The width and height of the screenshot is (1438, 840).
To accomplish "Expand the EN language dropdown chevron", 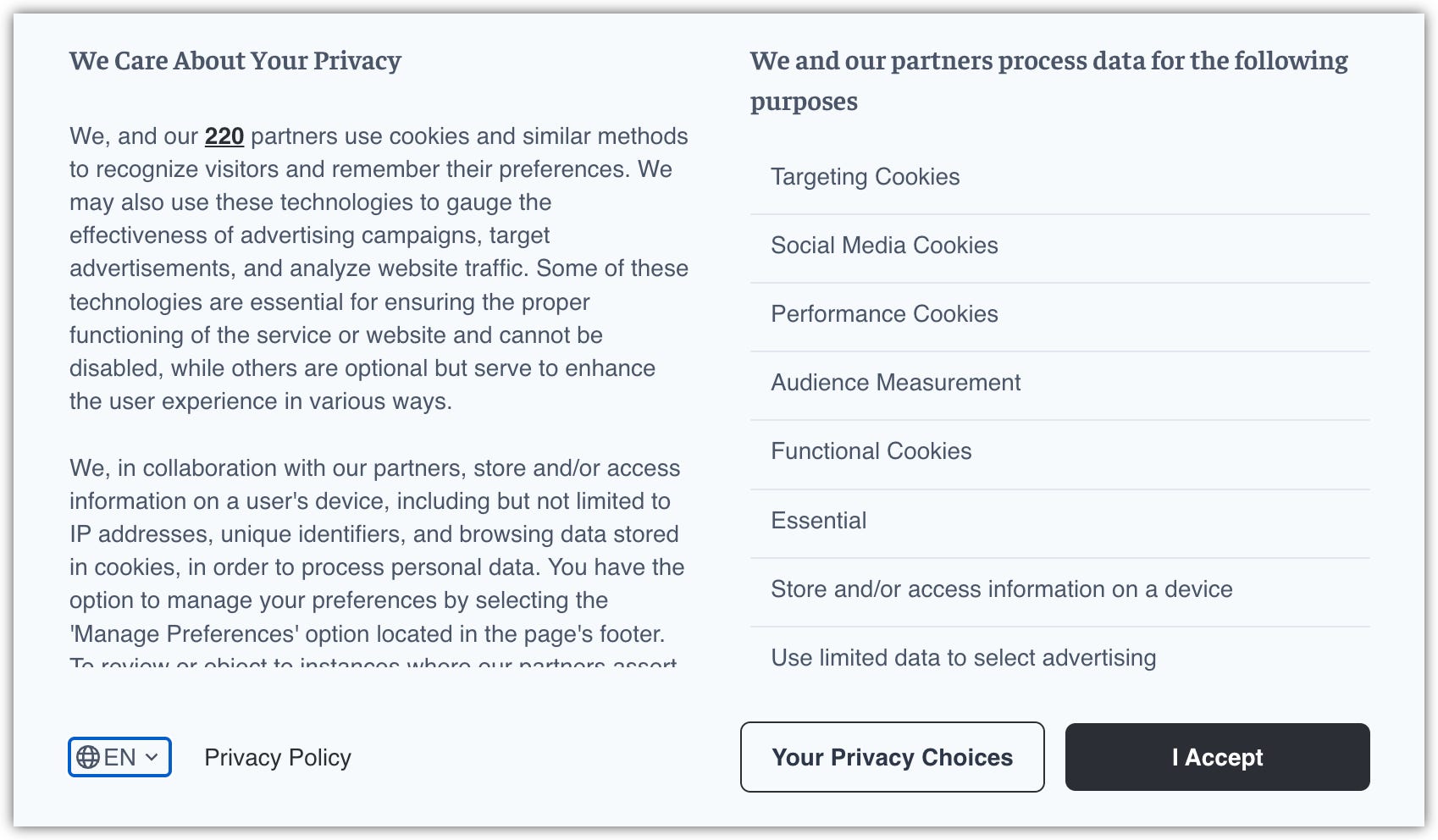I will tap(152, 757).
